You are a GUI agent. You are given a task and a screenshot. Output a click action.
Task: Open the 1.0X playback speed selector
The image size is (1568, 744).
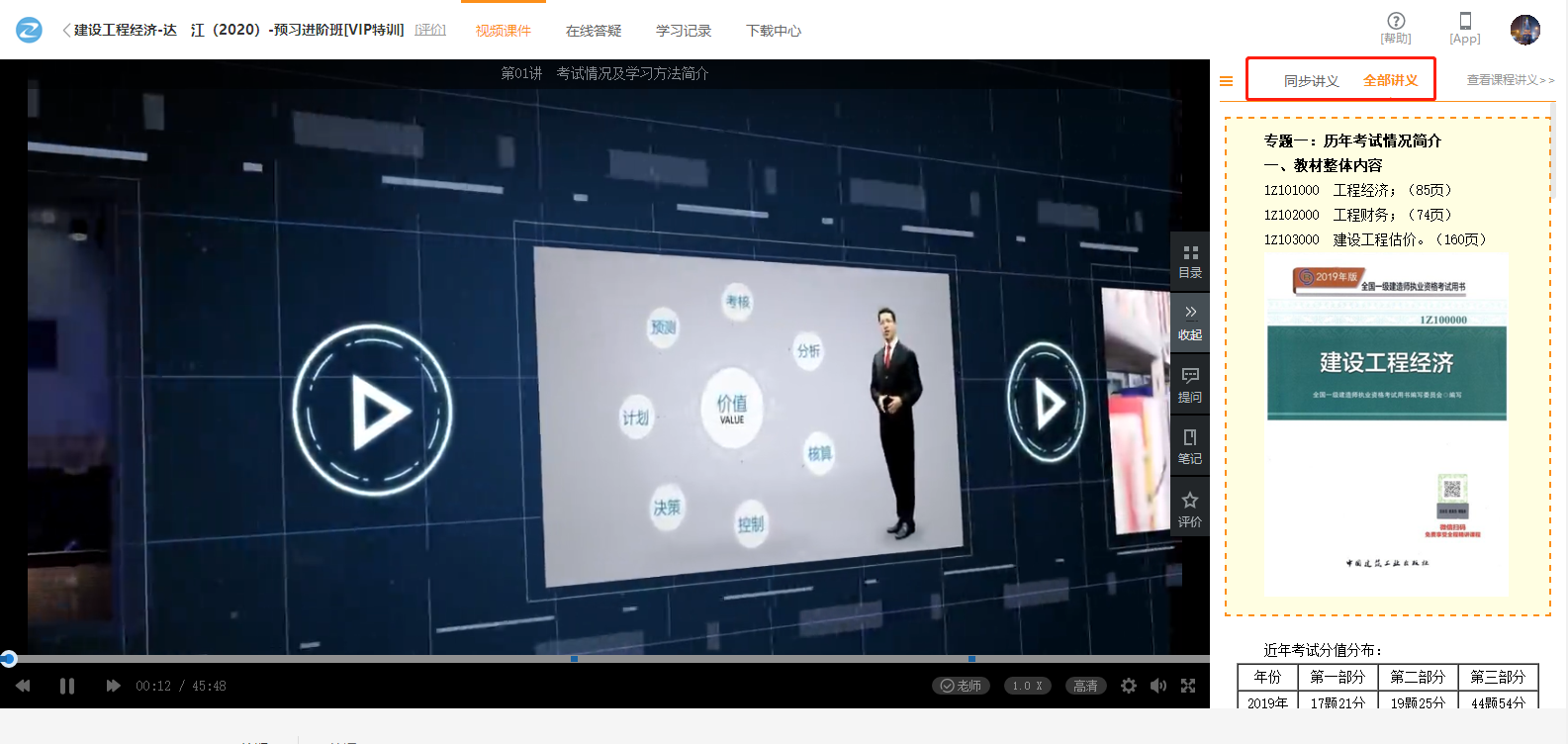(1027, 686)
